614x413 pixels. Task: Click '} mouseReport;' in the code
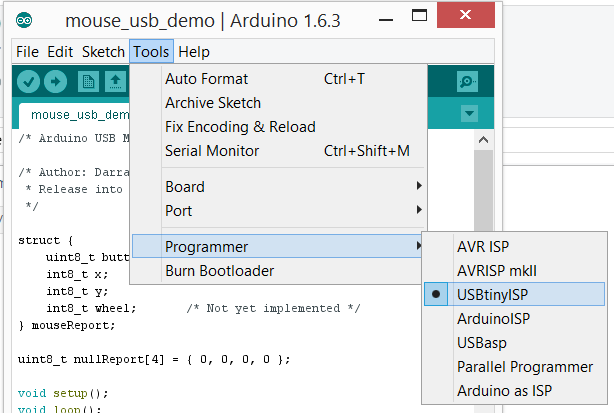tap(67, 325)
